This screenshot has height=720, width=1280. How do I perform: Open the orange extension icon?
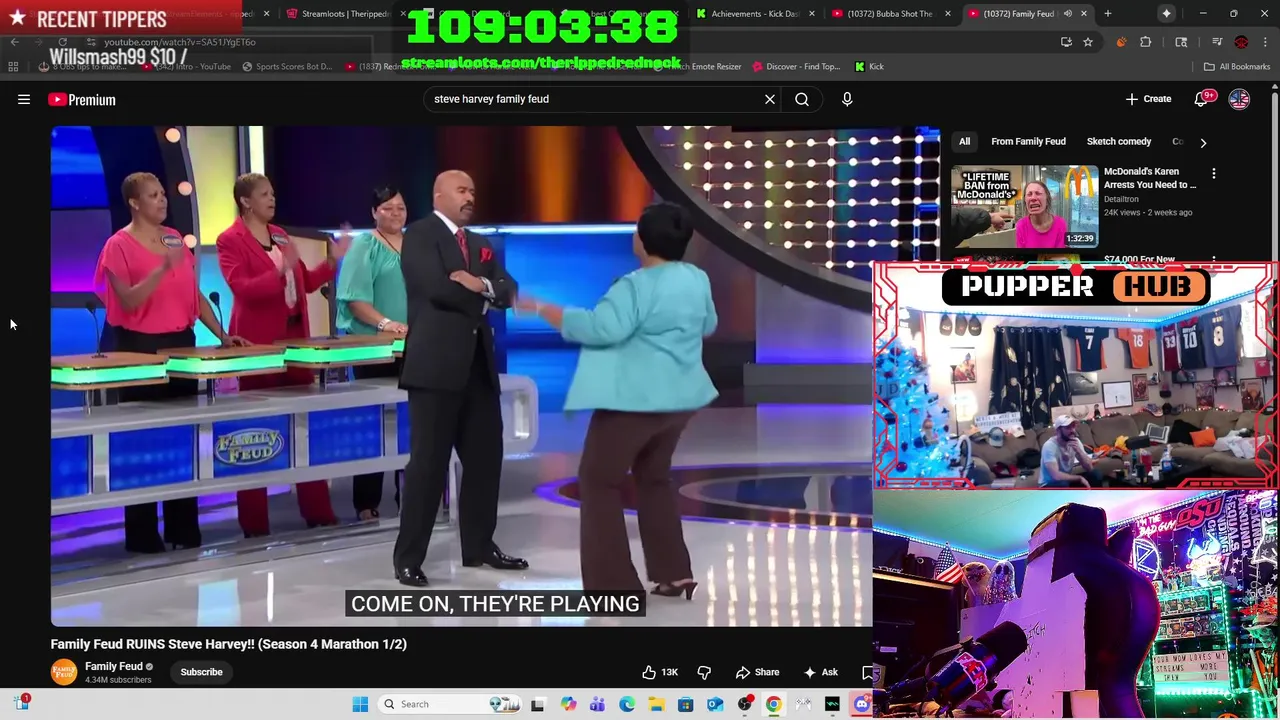1121,42
